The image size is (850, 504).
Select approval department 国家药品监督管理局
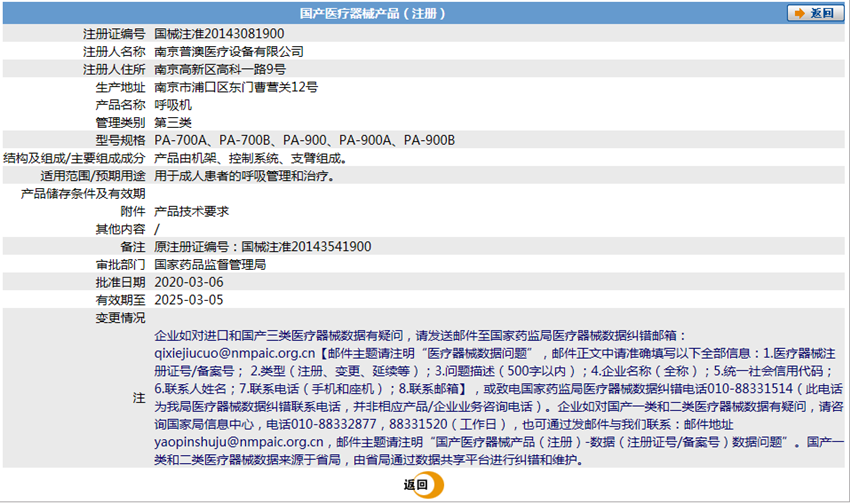click(210, 264)
